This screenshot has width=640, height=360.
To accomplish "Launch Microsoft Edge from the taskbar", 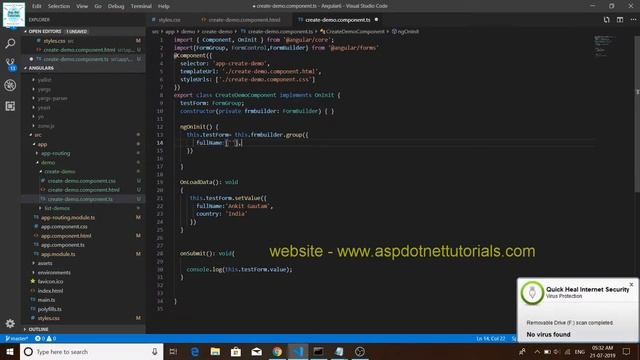I will [195, 351].
